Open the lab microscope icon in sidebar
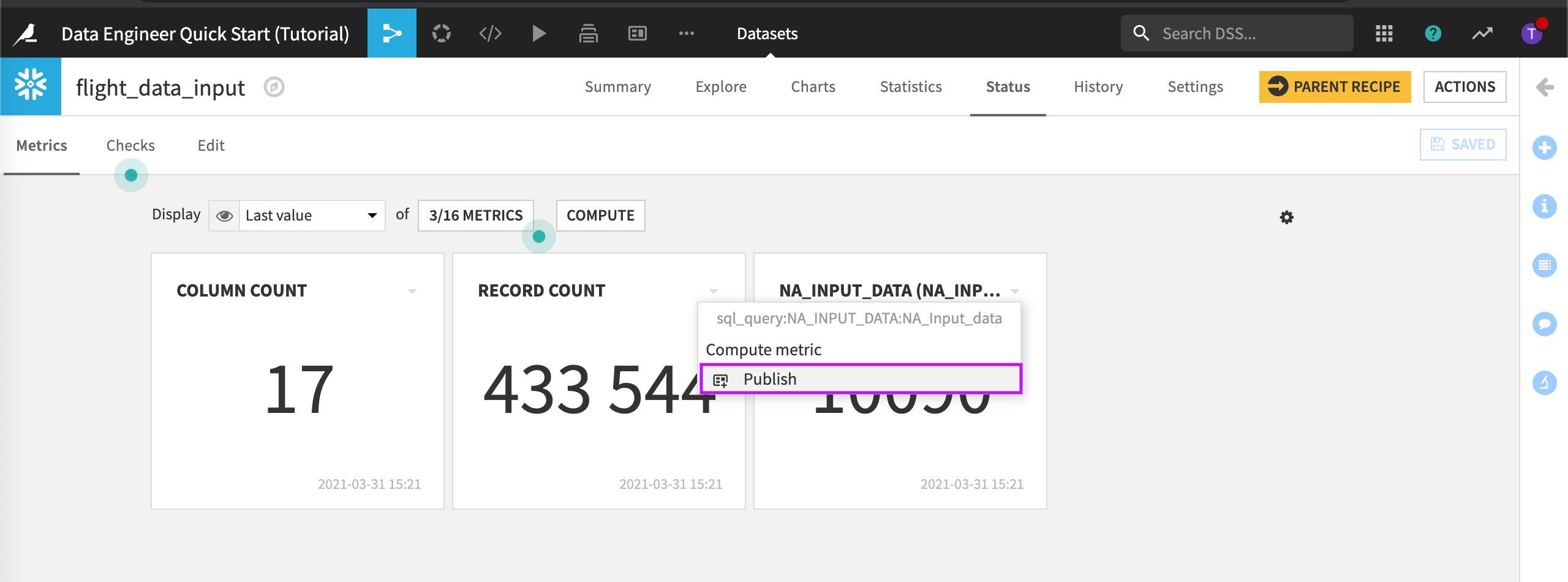The width and height of the screenshot is (1568, 582). pyautogui.click(x=1544, y=382)
